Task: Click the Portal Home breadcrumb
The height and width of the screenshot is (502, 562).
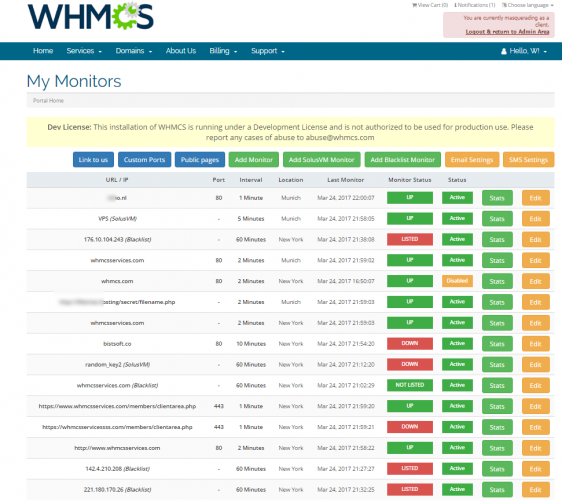Action: pyautogui.click(x=48, y=101)
